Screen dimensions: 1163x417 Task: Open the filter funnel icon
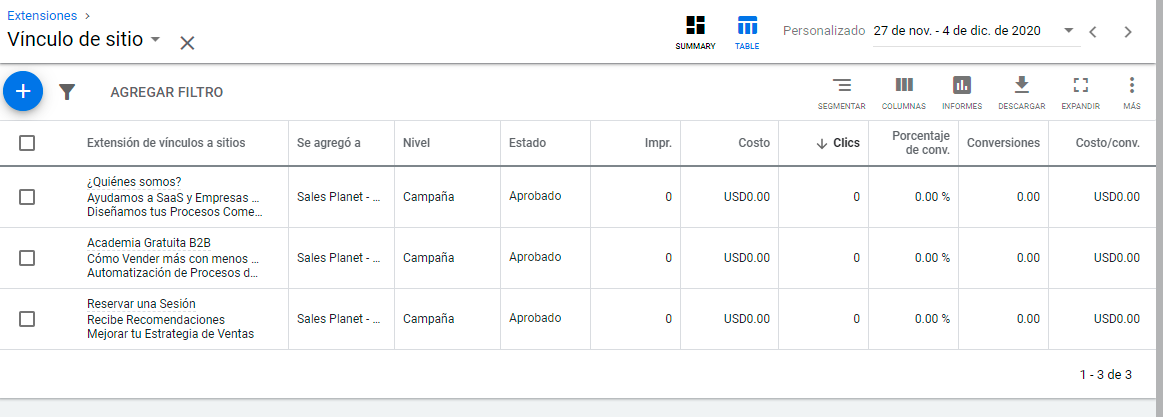(67, 92)
